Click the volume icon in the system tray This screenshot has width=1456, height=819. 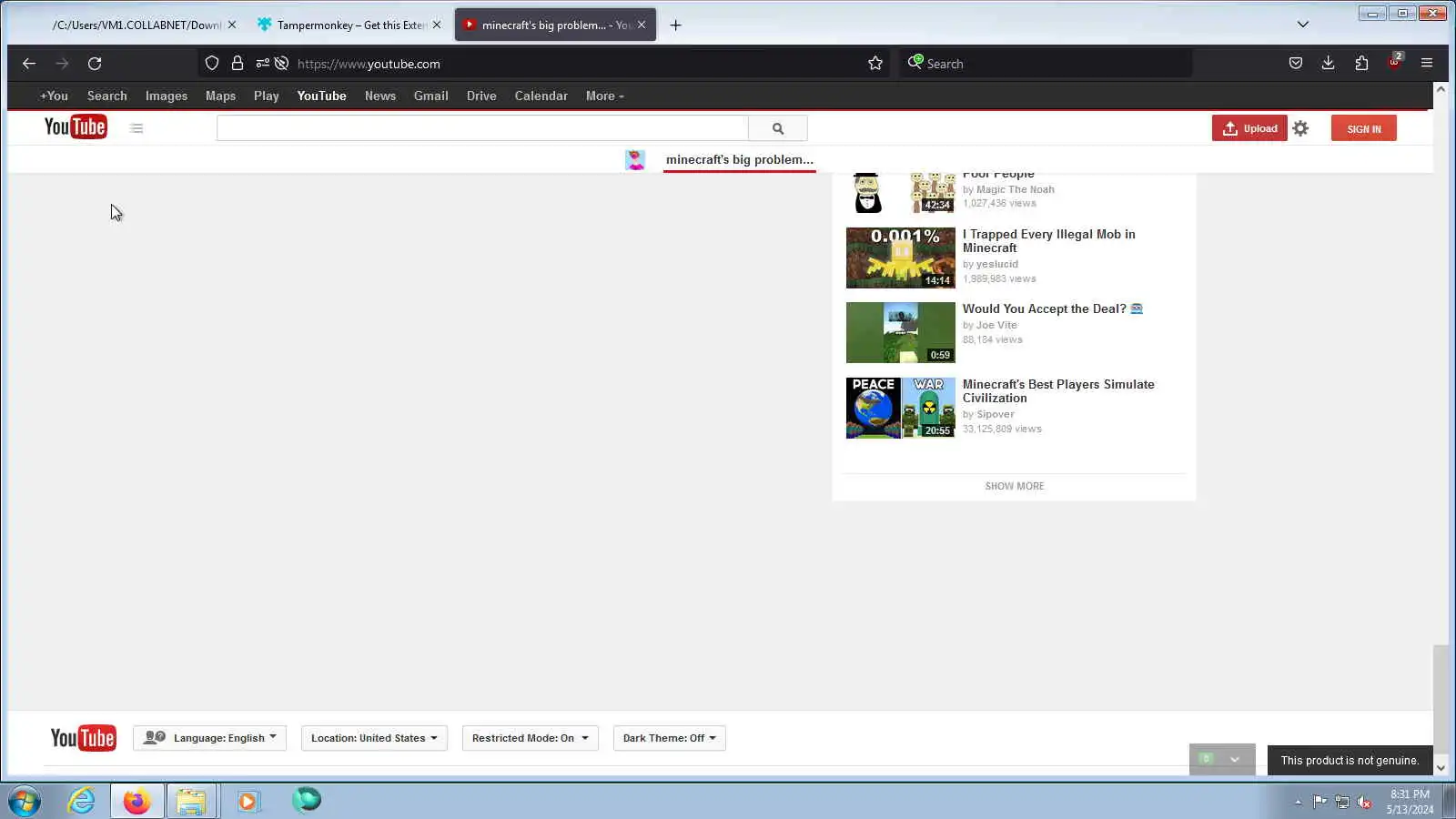tap(1364, 802)
